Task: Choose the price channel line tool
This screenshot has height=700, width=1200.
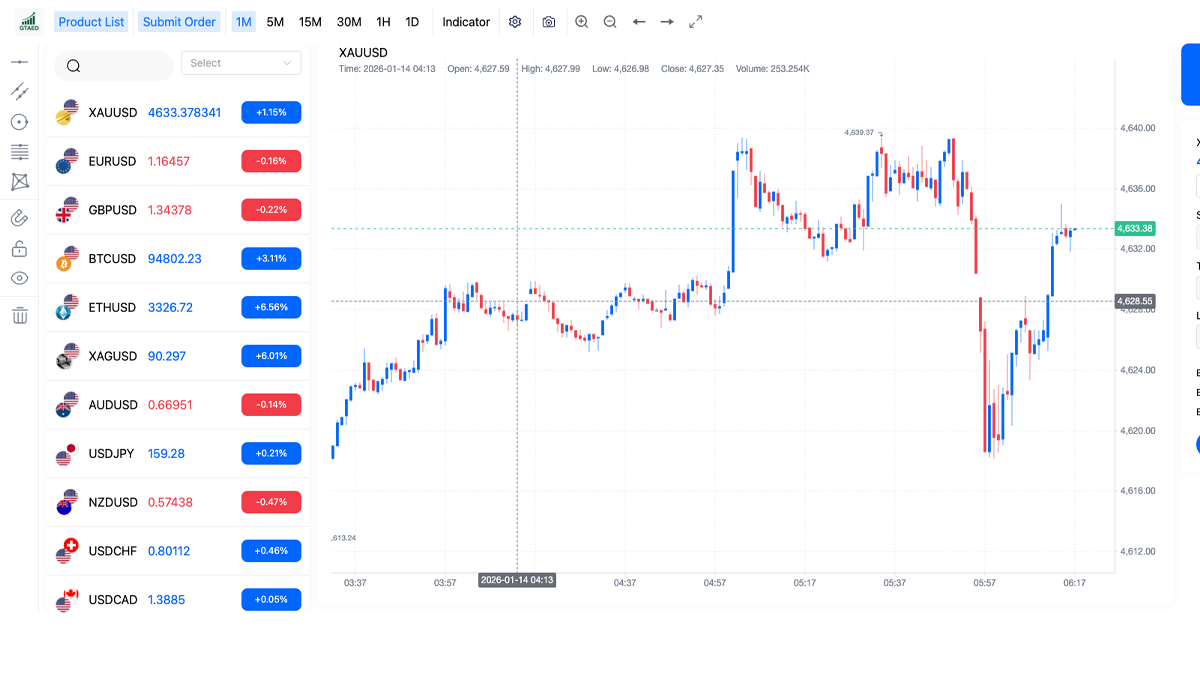Action: [x=19, y=91]
